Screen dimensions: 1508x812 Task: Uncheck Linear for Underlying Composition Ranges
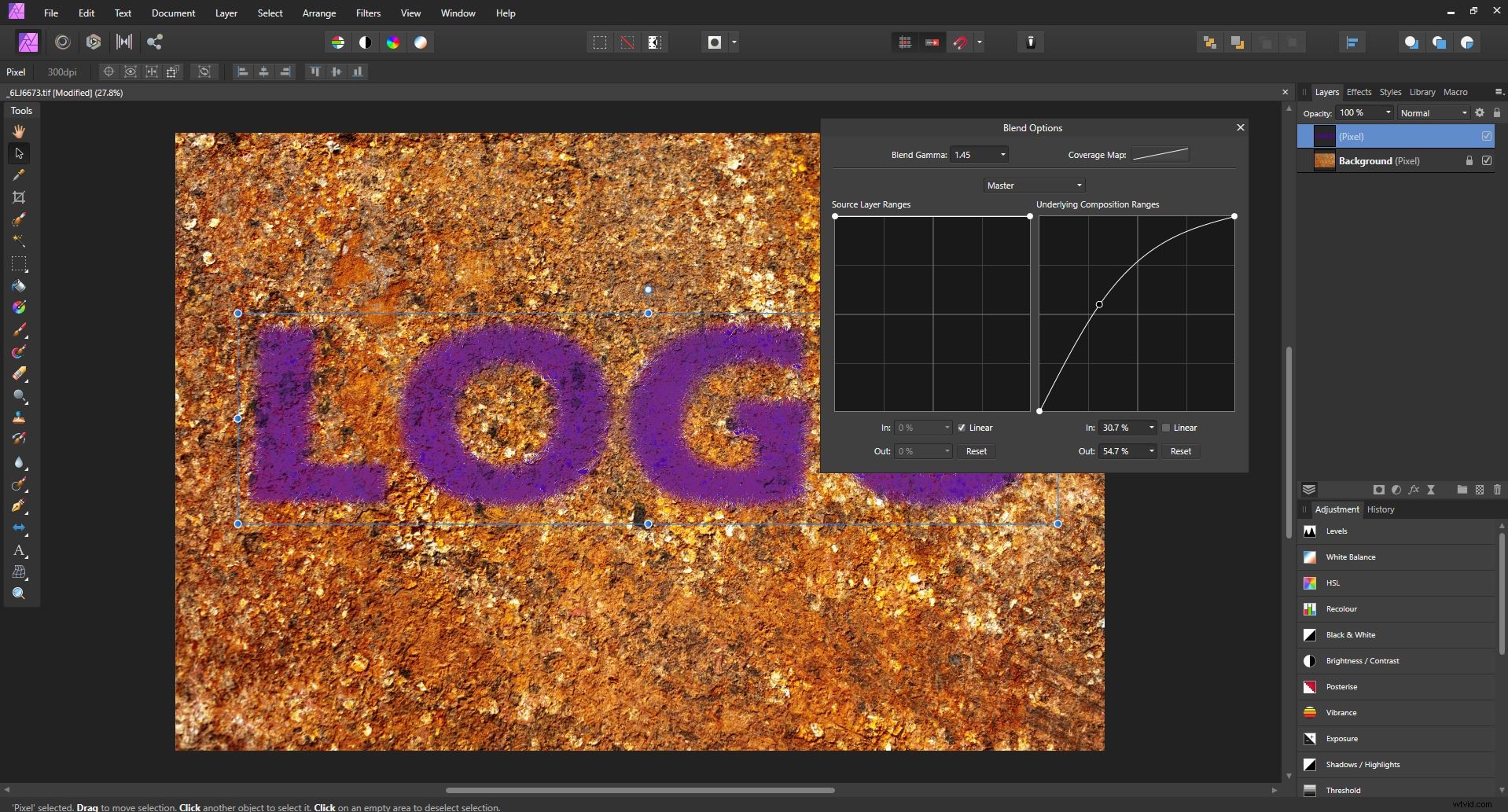pyautogui.click(x=1167, y=427)
